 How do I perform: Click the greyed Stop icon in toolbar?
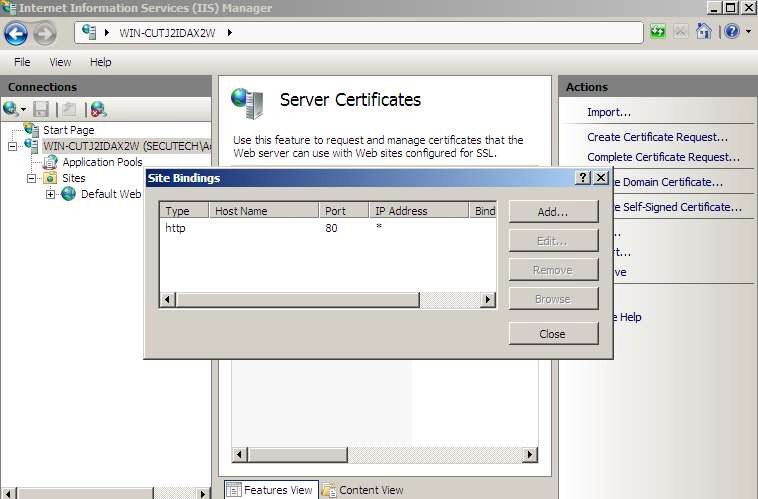681,32
